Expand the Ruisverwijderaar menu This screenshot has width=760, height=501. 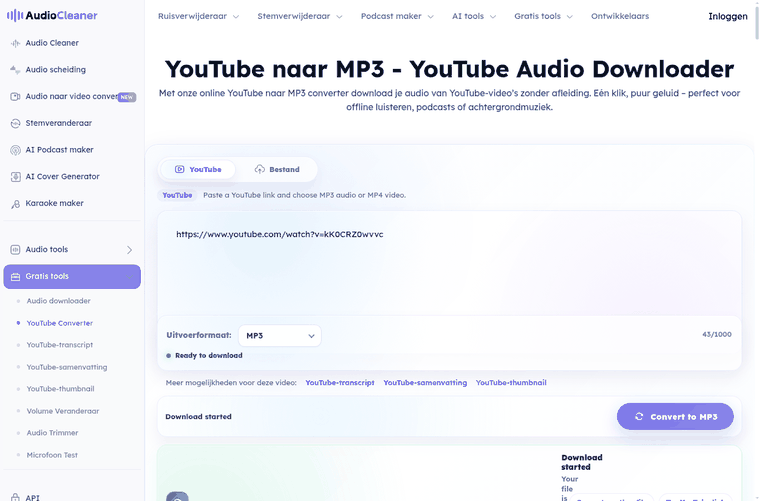click(x=198, y=16)
